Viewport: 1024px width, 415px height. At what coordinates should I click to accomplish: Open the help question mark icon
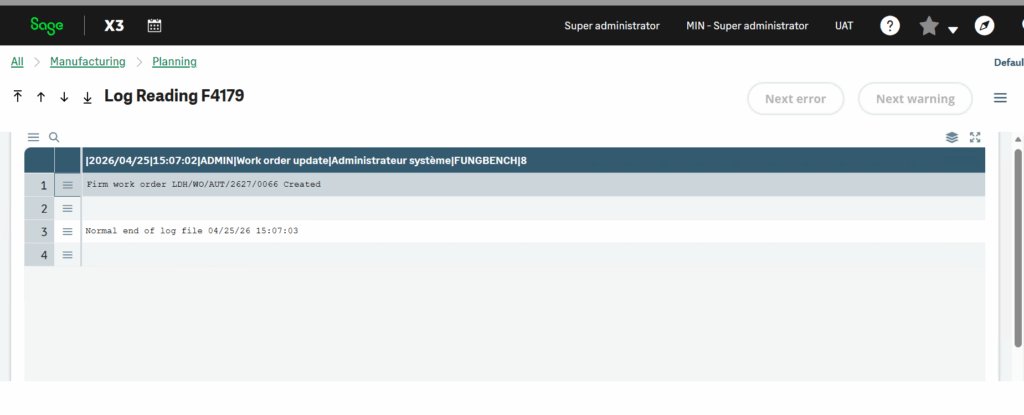(890, 26)
